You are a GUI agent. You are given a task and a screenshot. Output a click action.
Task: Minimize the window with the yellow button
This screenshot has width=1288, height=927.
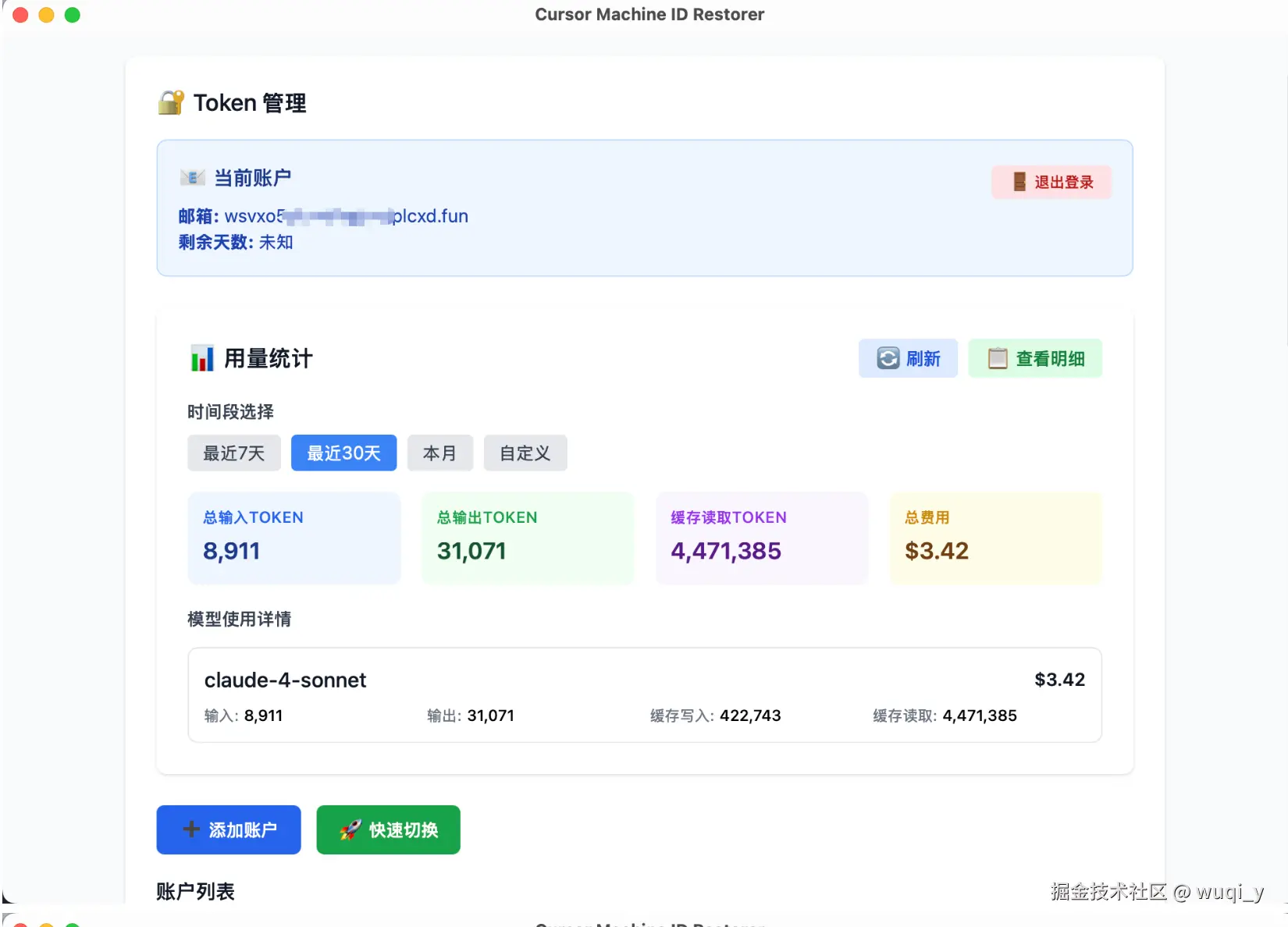pos(46,15)
